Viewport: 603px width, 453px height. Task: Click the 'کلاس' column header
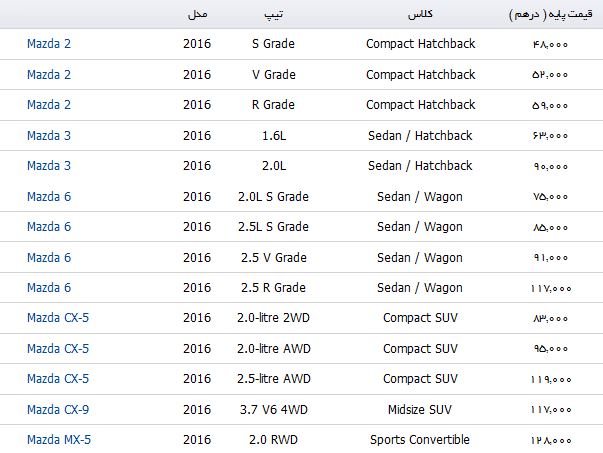click(x=420, y=15)
